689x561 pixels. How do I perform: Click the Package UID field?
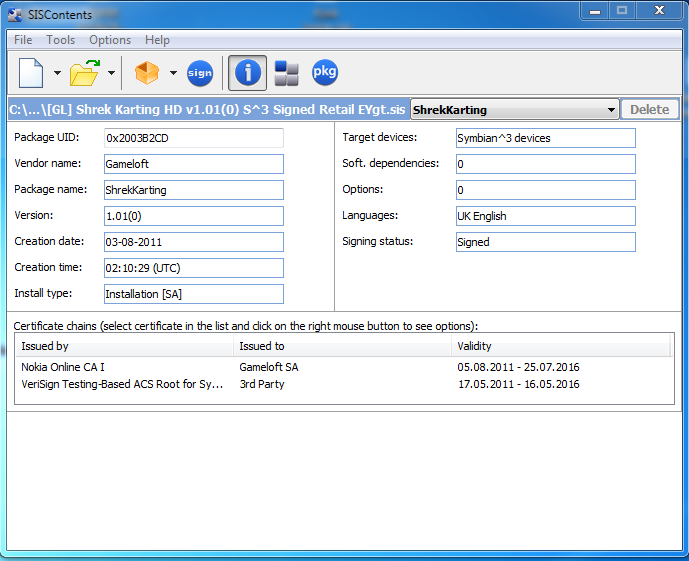click(x=194, y=138)
